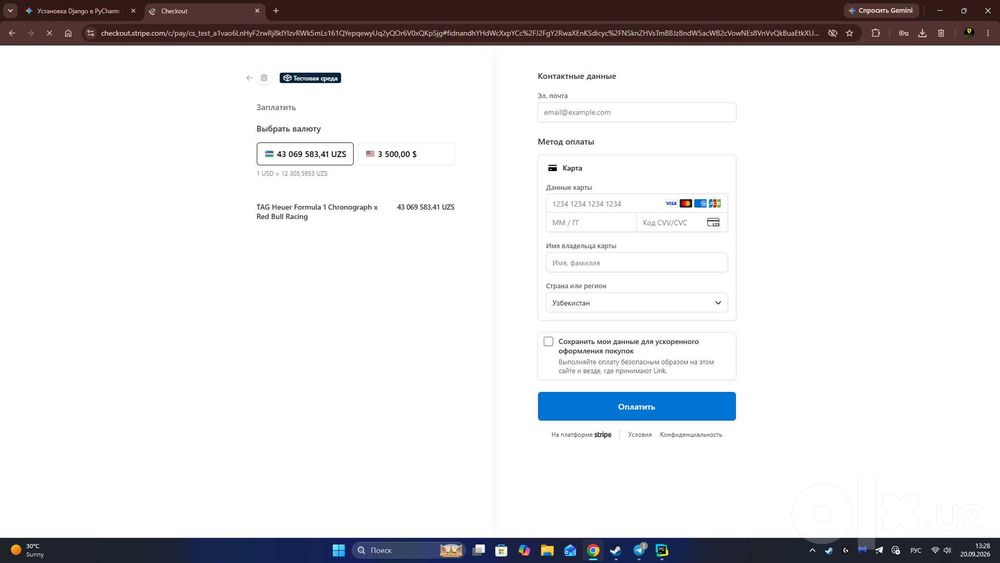Open Steam from the taskbar
The height and width of the screenshot is (563, 1000).
tap(616, 550)
